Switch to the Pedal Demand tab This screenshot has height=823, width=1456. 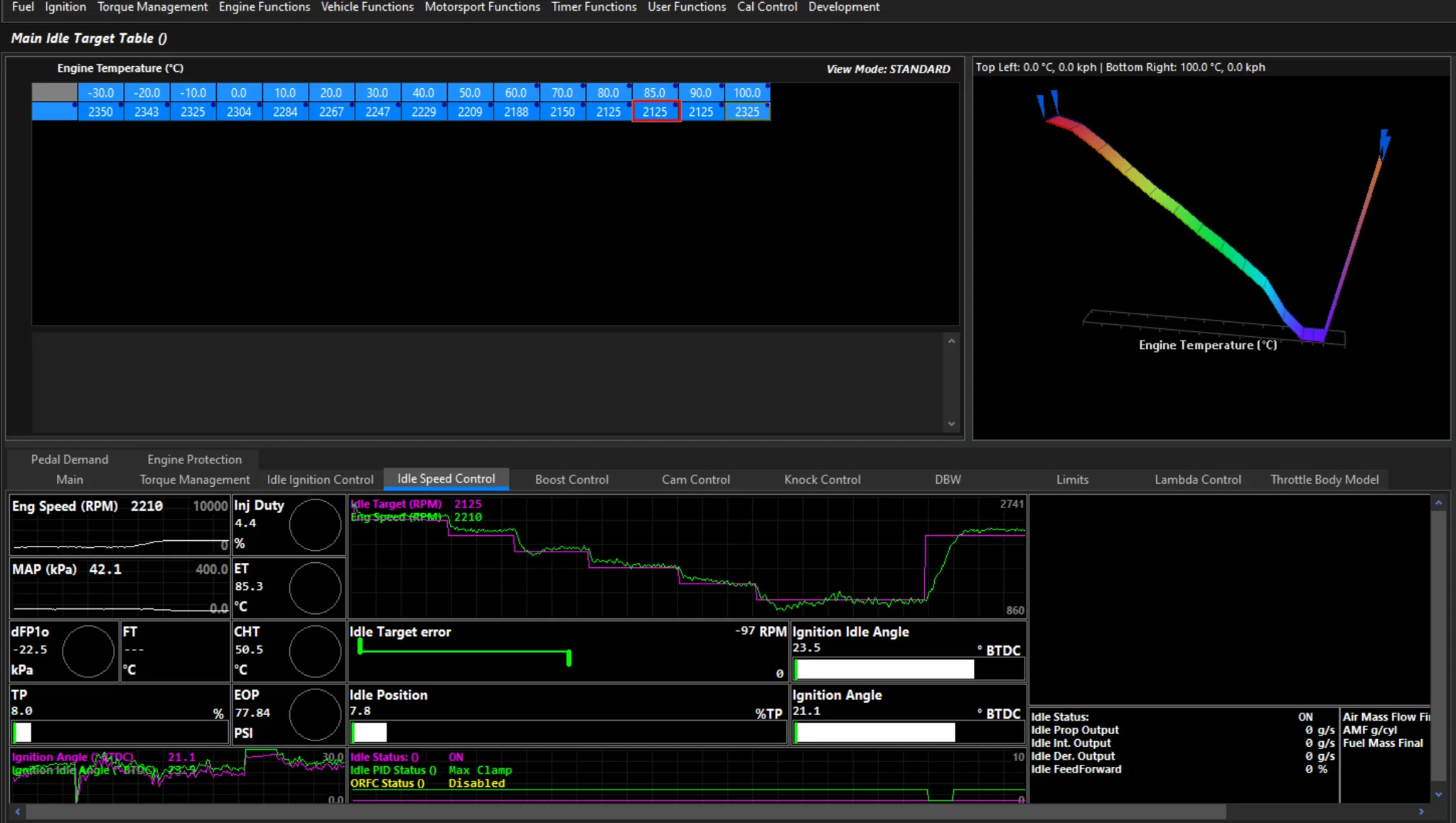click(x=70, y=459)
